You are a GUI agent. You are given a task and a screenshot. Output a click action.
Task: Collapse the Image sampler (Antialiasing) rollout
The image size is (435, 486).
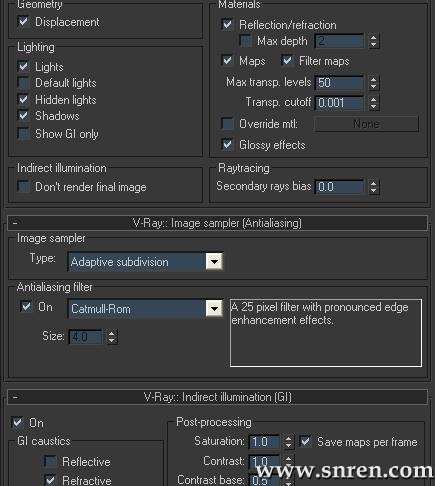pyautogui.click(x=15, y=223)
